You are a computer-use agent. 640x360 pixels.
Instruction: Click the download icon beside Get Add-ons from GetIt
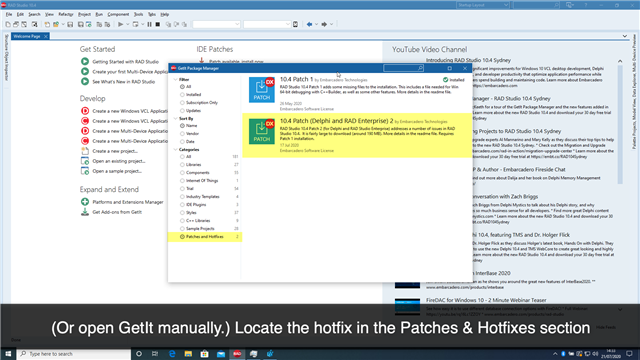click(85, 212)
